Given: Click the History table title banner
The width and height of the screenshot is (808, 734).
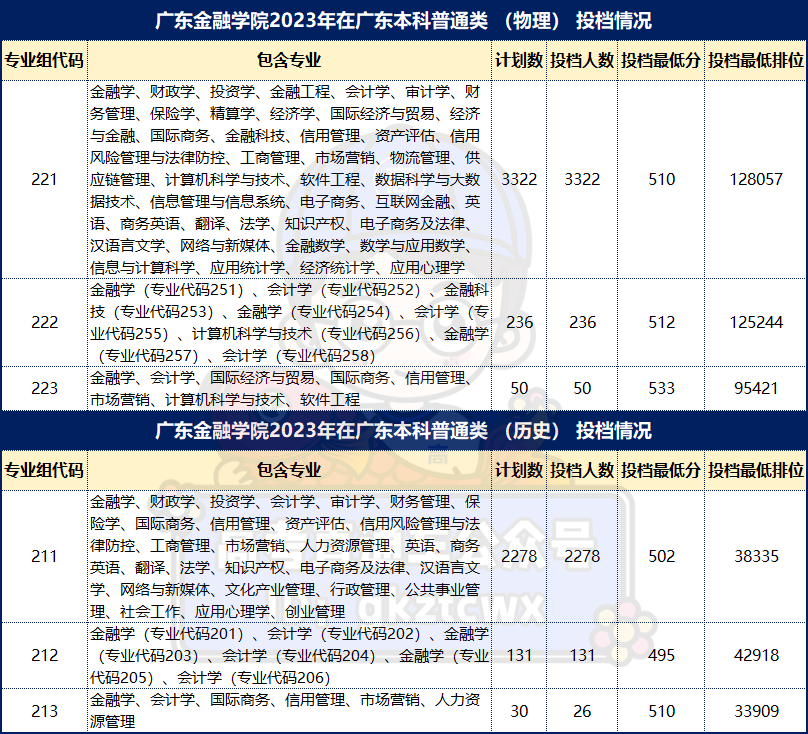Looking at the screenshot, I should pos(403,430).
